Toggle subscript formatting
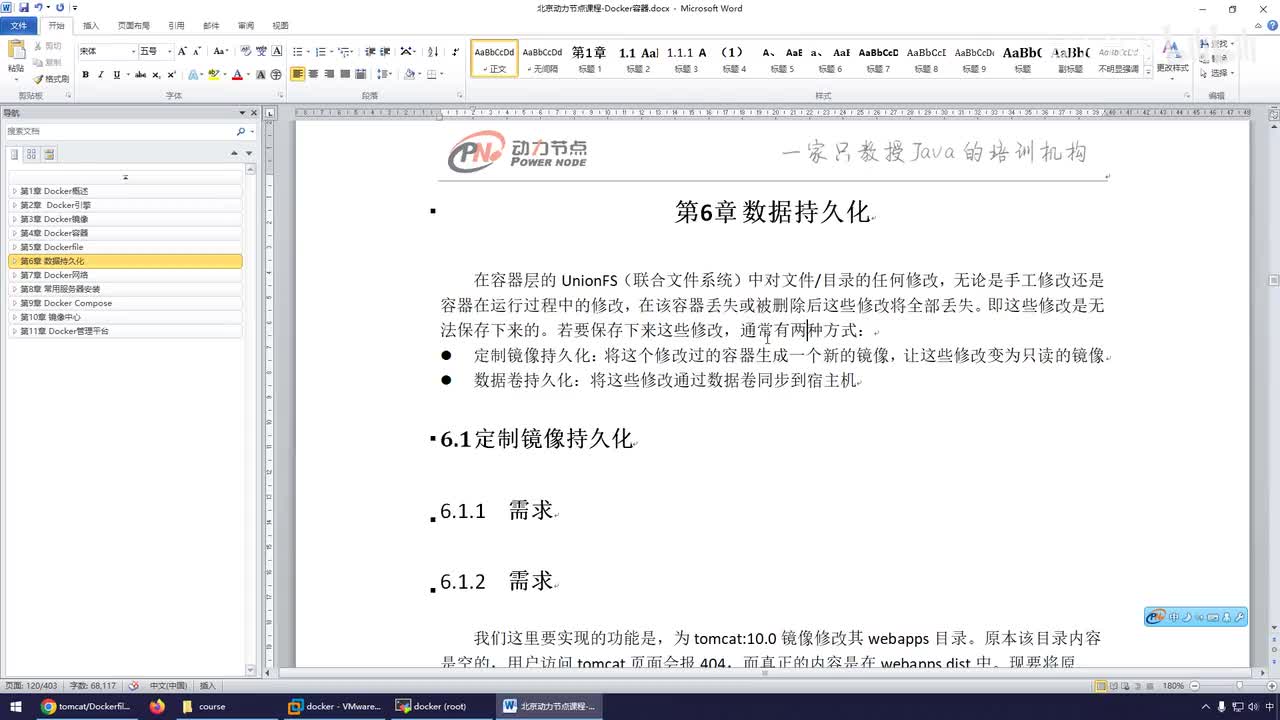 pos(156,75)
